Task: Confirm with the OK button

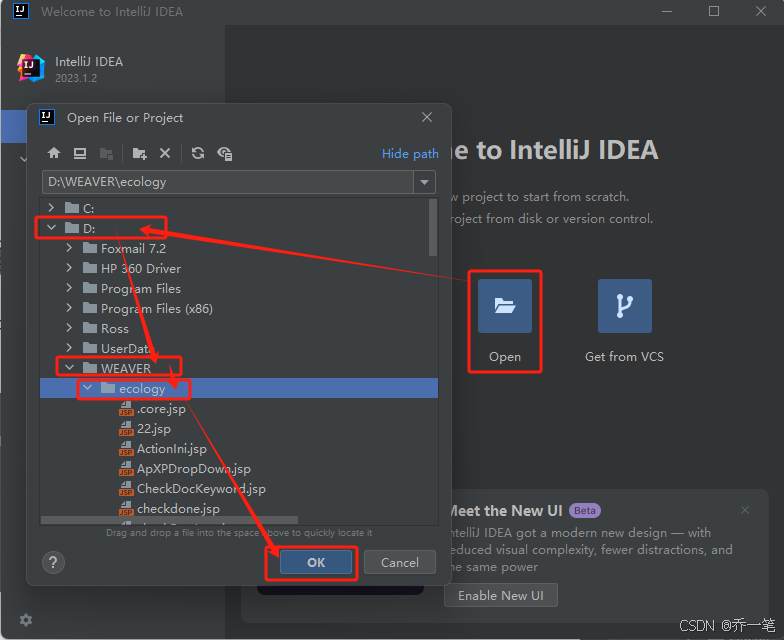Action: (x=316, y=562)
